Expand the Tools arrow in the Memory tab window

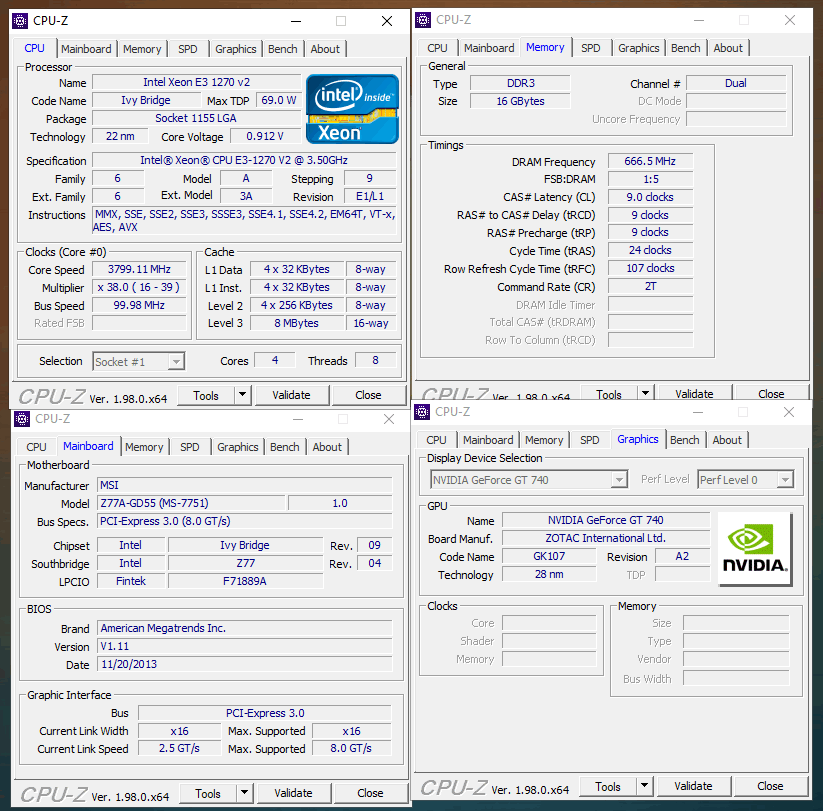pyautogui.click(x=646, y=393)
